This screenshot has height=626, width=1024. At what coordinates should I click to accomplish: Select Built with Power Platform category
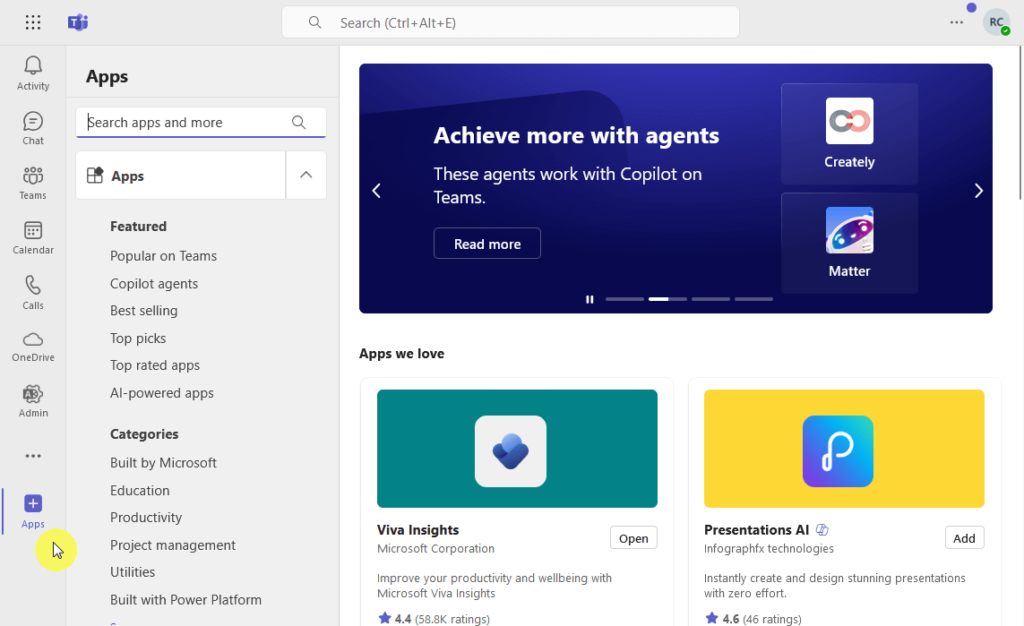tap(185, 599)
